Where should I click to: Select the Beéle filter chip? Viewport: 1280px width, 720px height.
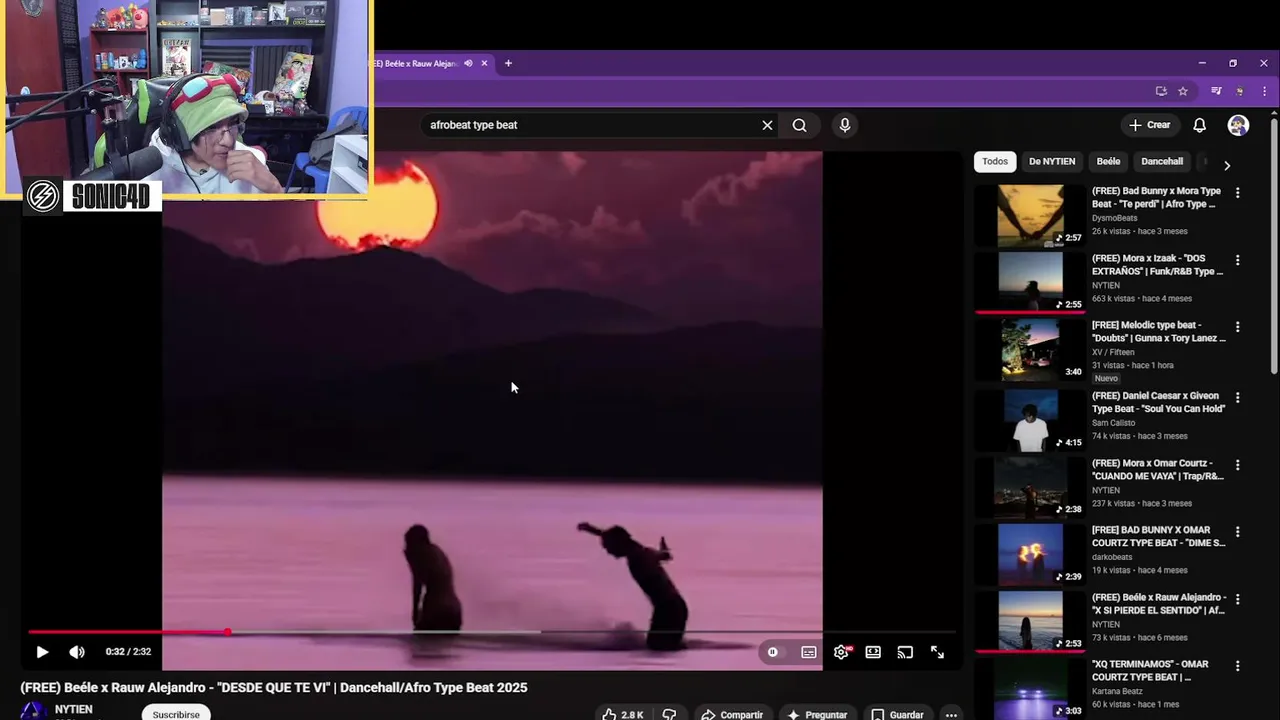coord(1108,161)
